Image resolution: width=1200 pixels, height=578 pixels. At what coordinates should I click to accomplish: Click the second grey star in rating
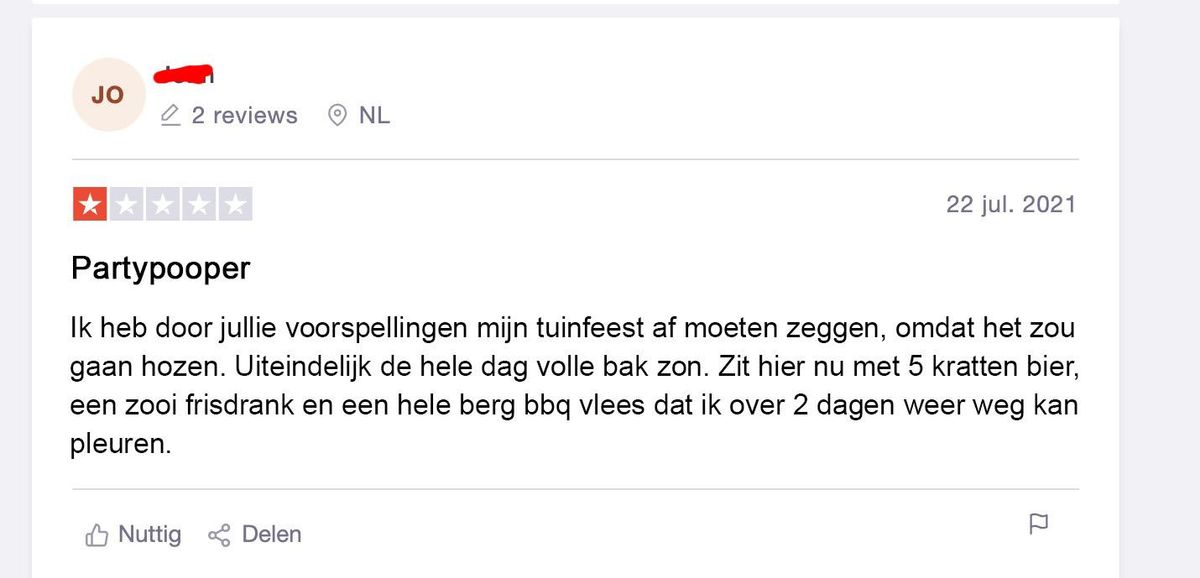coord(126,205)
